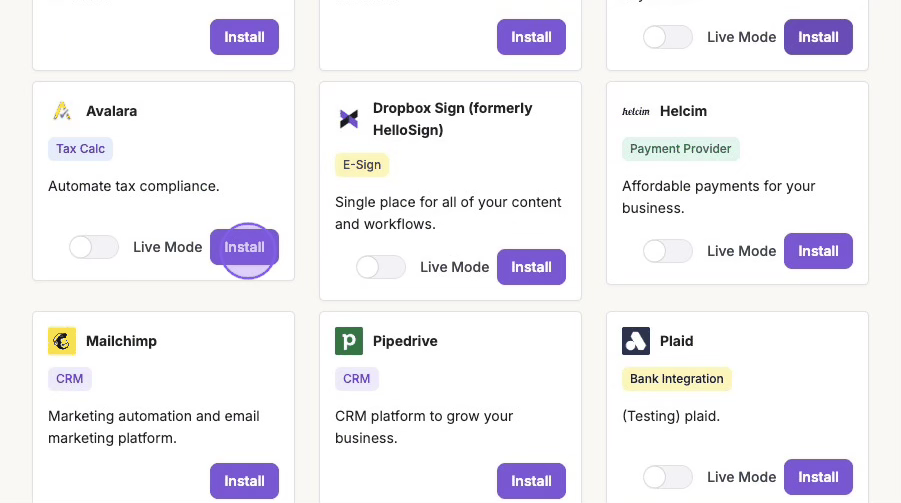This screenshot has height=503, width=901.
Task: Install Dropbox Sign integration
Action: point(531,267)
